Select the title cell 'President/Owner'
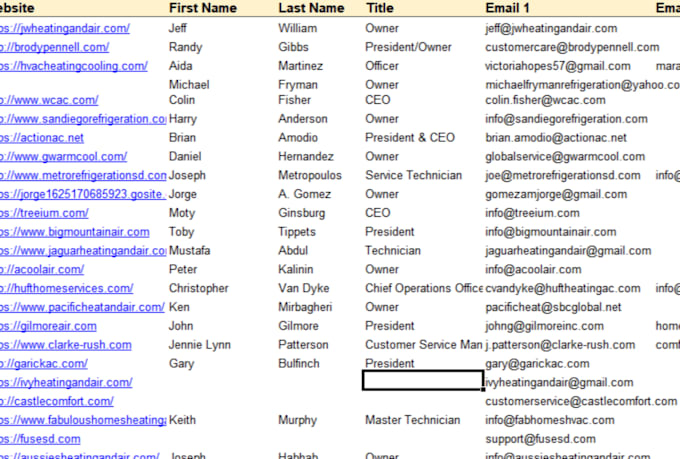This screenshot has height=459, width=680. point(408,47)
